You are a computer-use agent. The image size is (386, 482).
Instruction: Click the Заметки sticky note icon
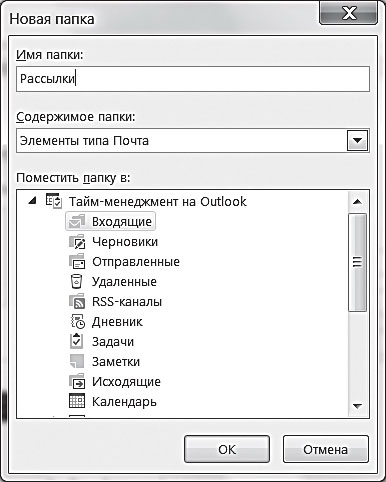click(x=77, y=361)
